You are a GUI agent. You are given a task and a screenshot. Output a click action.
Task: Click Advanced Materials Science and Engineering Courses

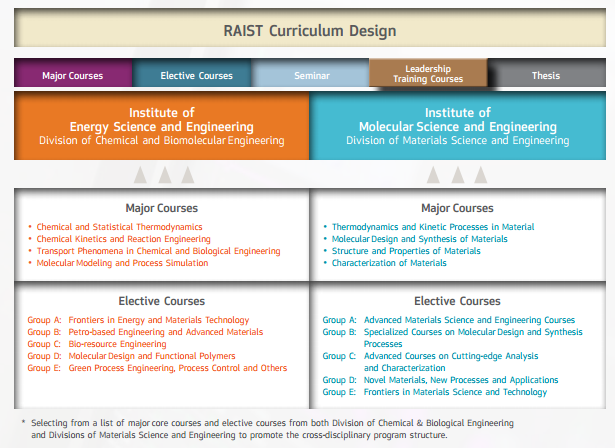(469, 320)
